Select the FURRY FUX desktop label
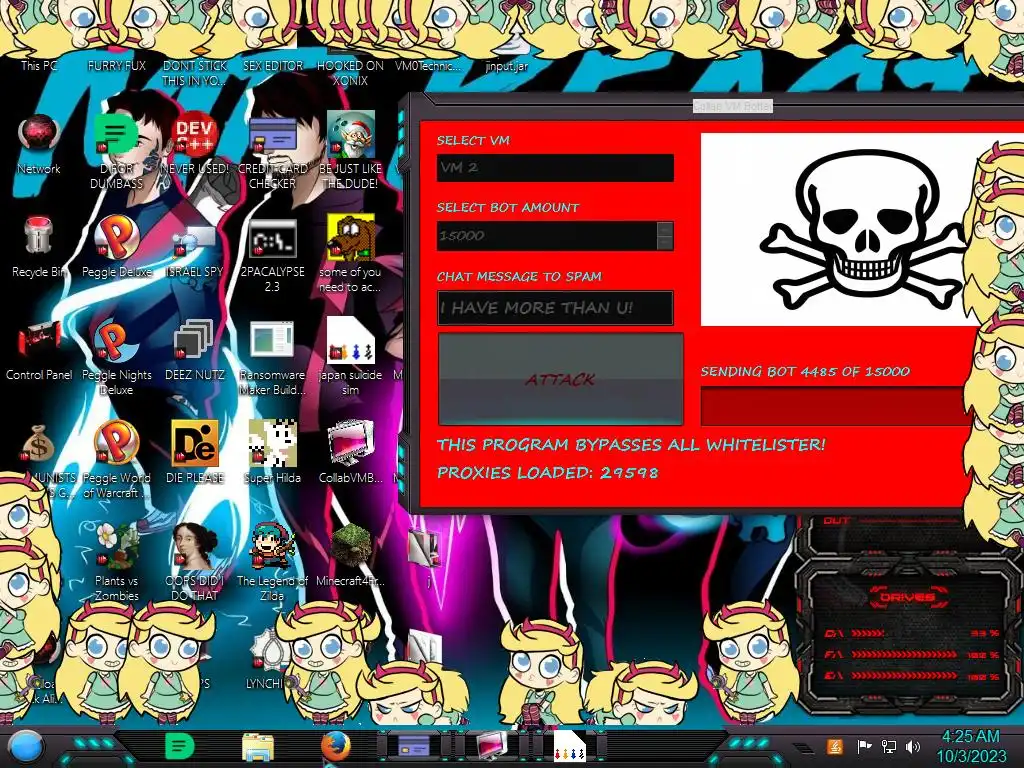 [117, 66]
